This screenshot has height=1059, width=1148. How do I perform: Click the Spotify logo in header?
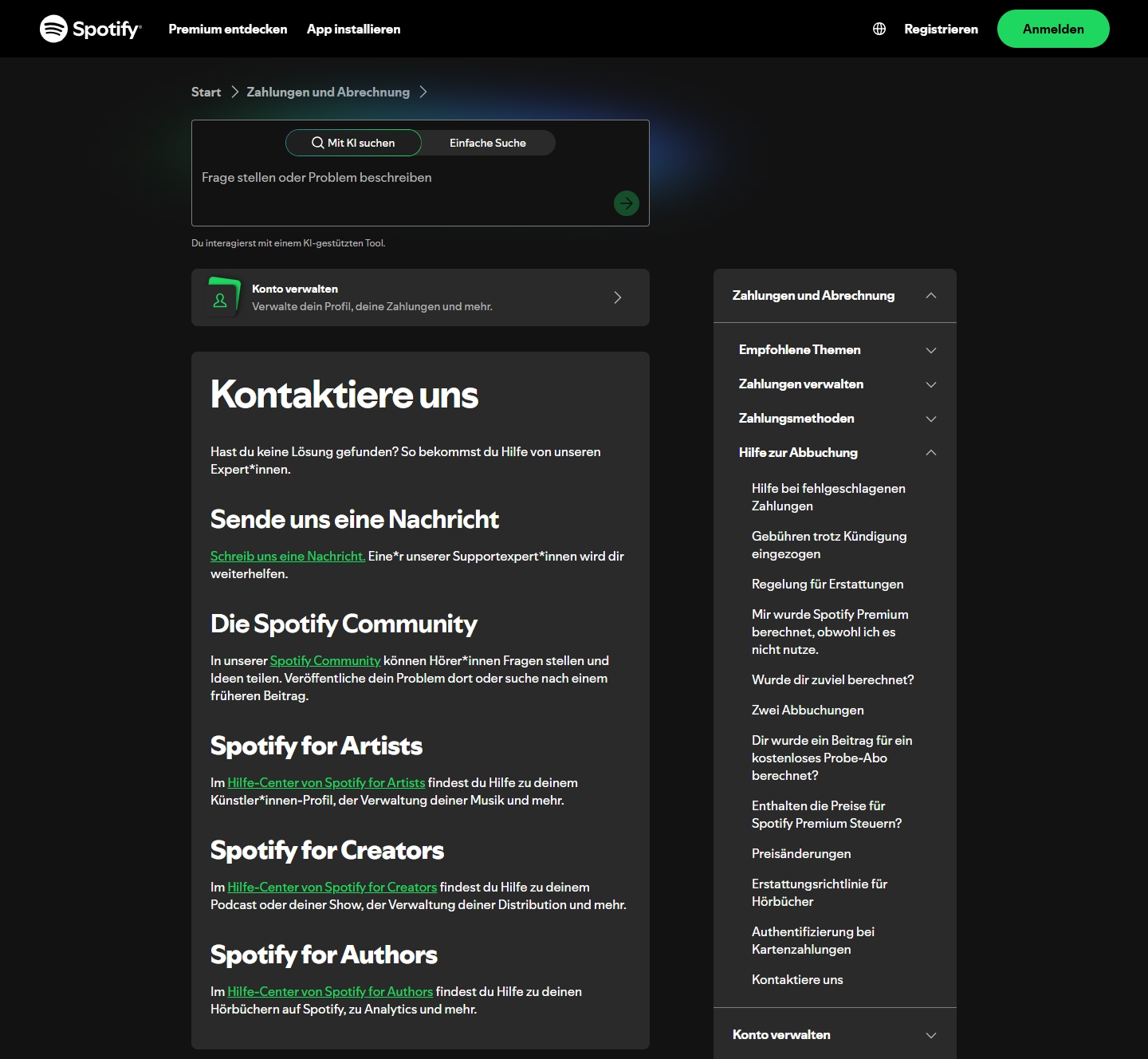point(91,29)
